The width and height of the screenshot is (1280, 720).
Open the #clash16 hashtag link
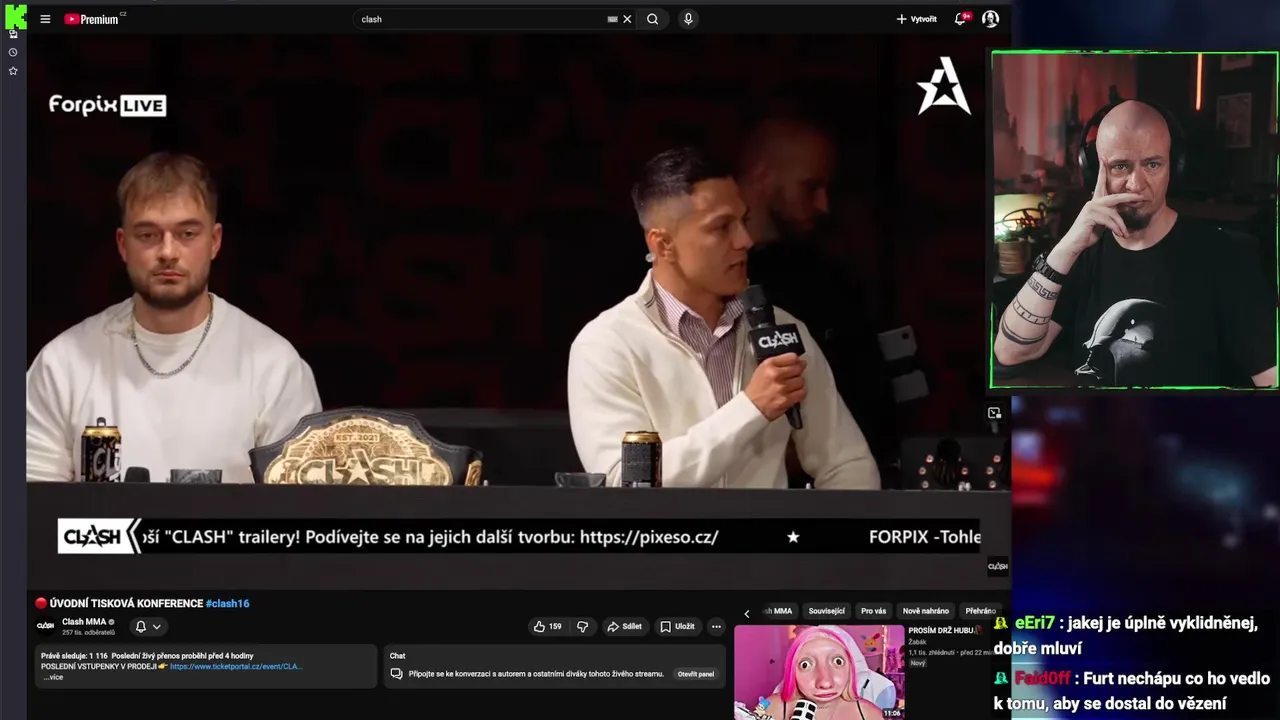[x=227, y=603]
